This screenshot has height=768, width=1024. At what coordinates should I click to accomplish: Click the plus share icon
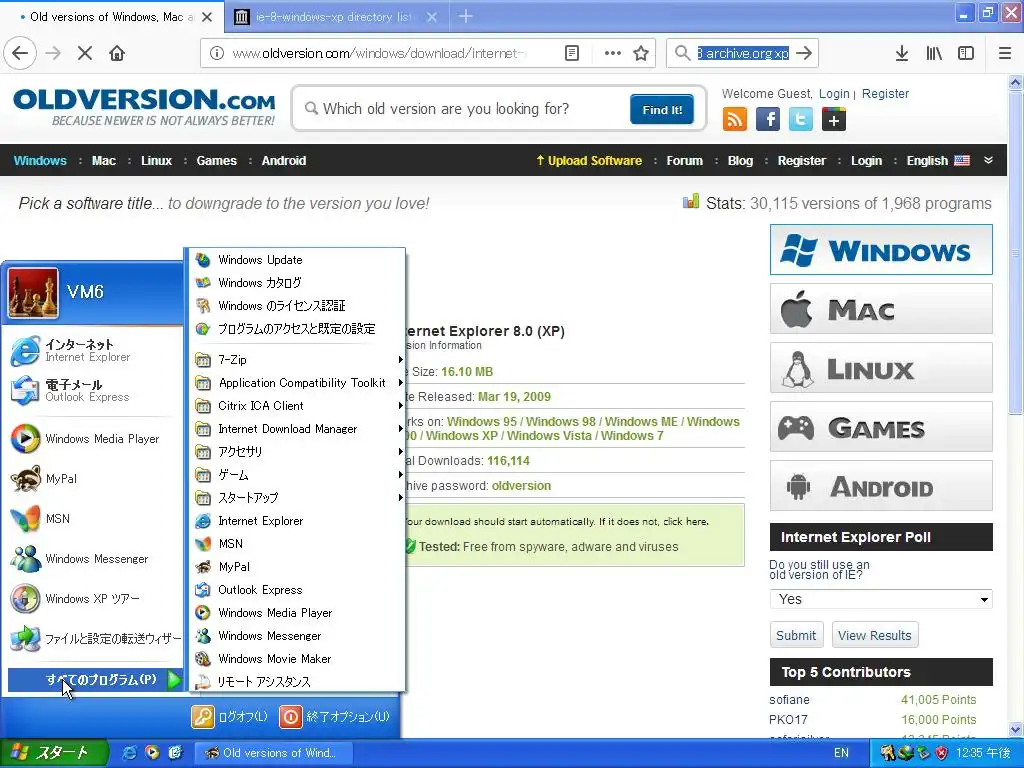tap(834, 120)
